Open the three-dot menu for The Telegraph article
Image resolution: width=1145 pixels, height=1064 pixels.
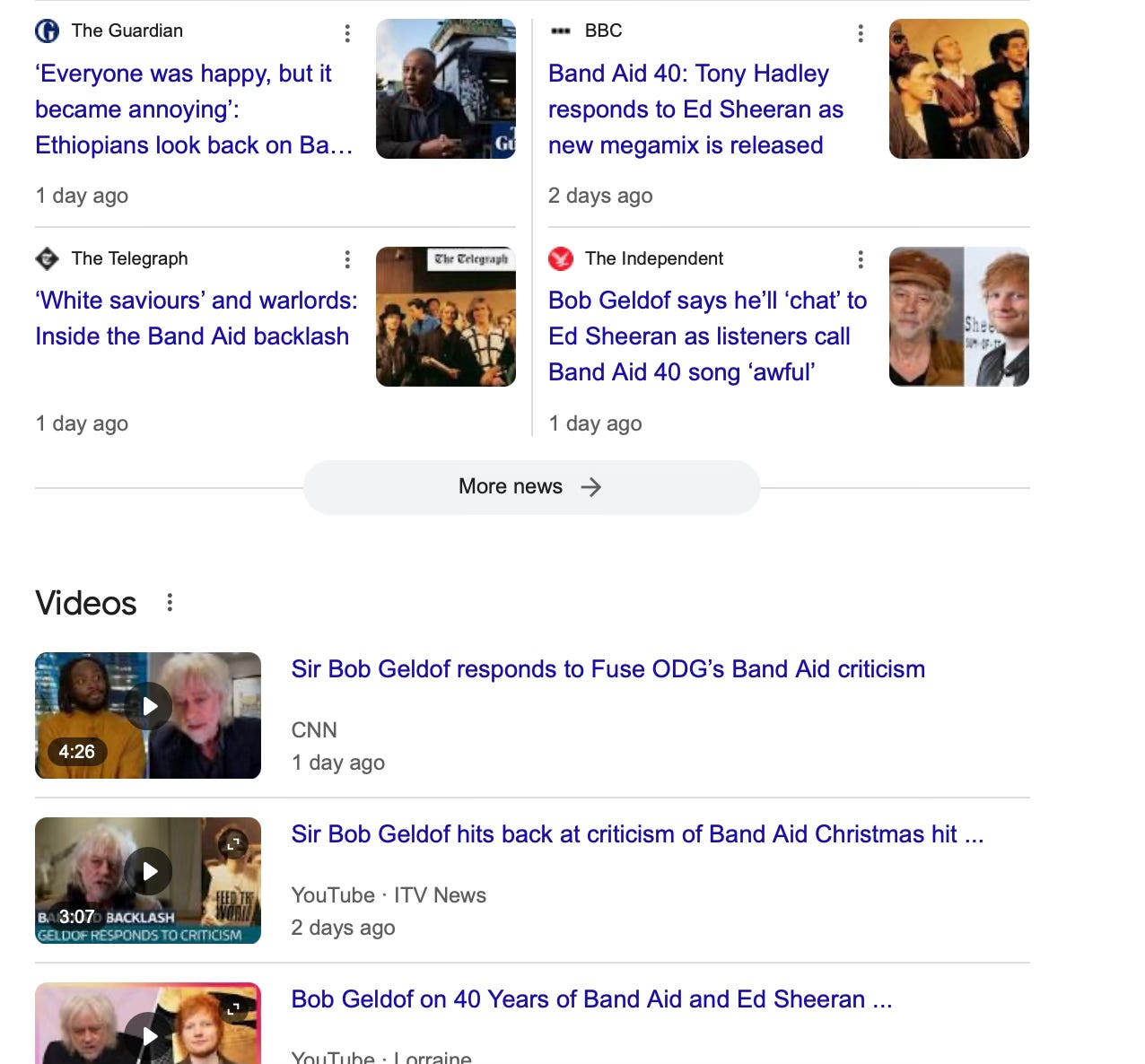pos(347,259)
